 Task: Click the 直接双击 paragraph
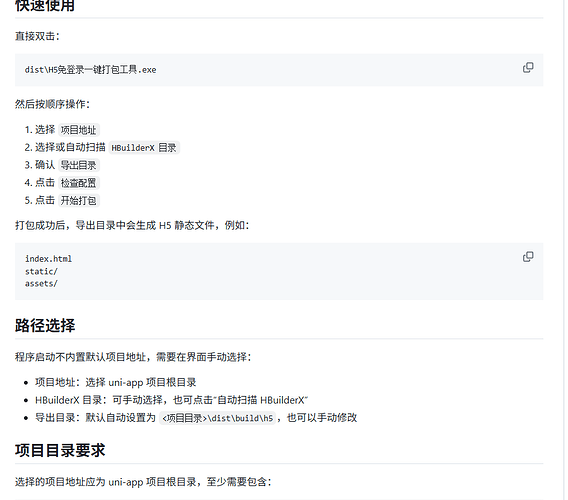(x=37, y=36)
